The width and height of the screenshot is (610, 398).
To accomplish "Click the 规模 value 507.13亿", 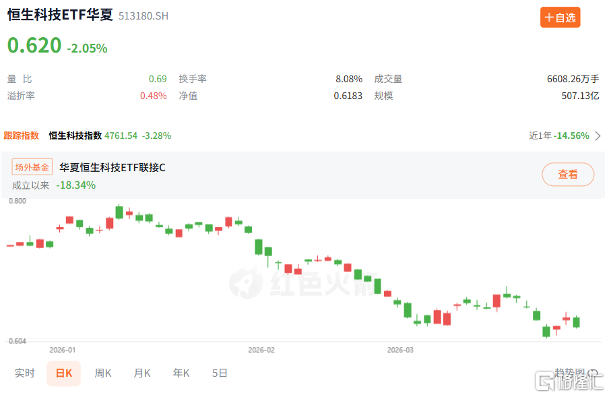I will [x=580, y=96].
